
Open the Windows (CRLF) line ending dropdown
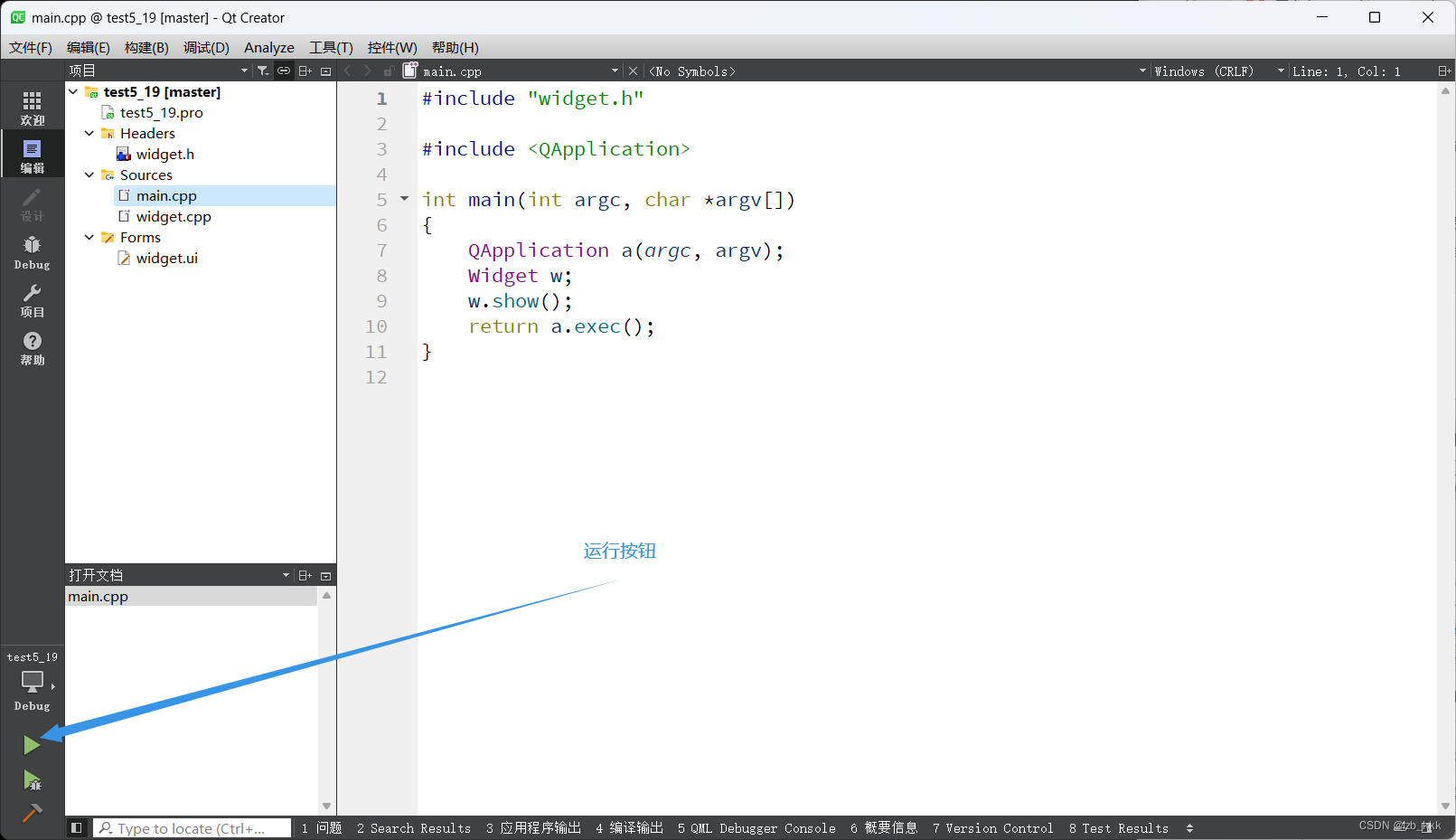click(1281, 71)
